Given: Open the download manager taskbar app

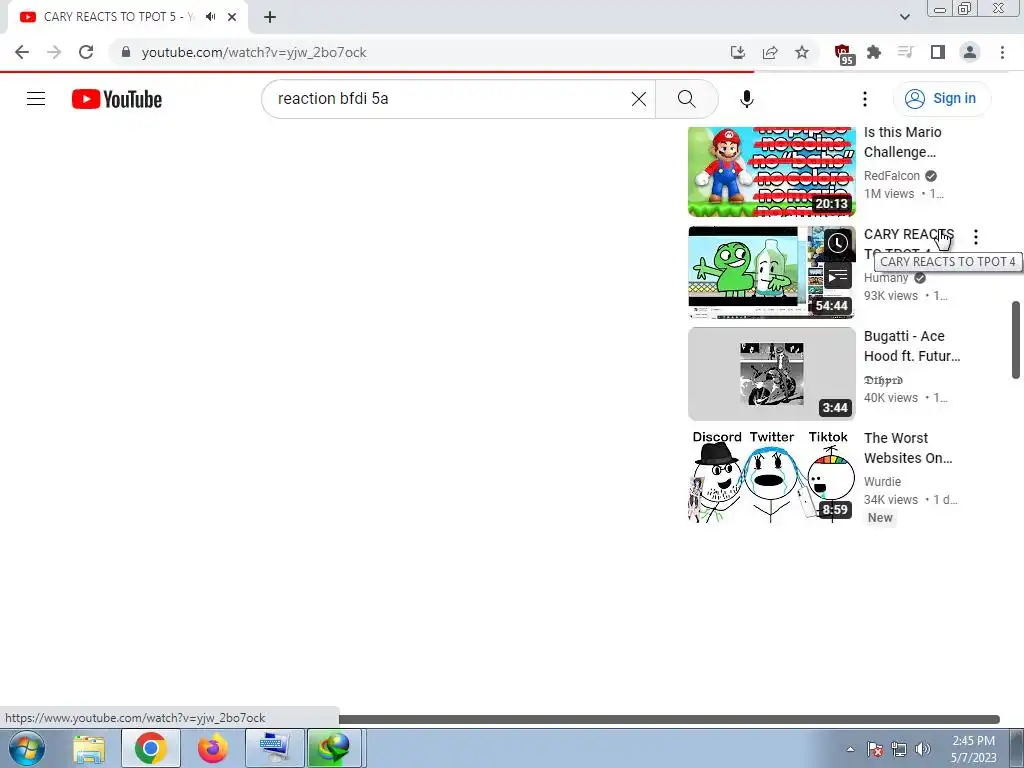Looking at the screenshot, I should [334, 748].
